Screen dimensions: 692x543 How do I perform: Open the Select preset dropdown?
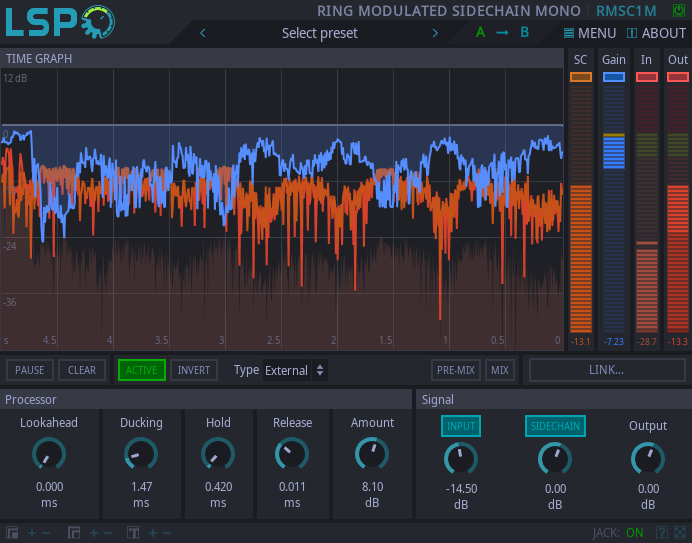click(x=319, y=33)
